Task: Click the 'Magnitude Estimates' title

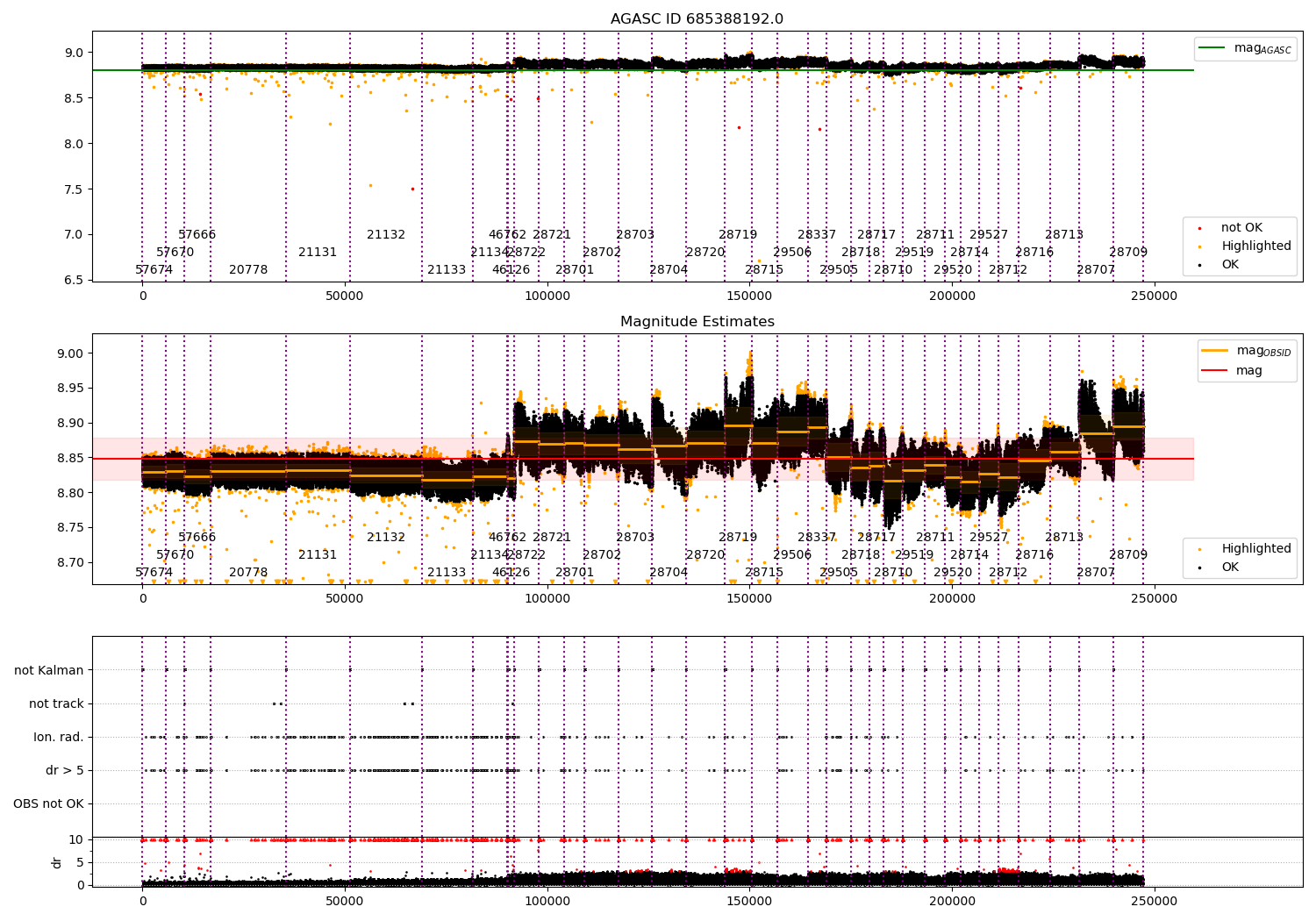Action: click(x=697, y=322)
